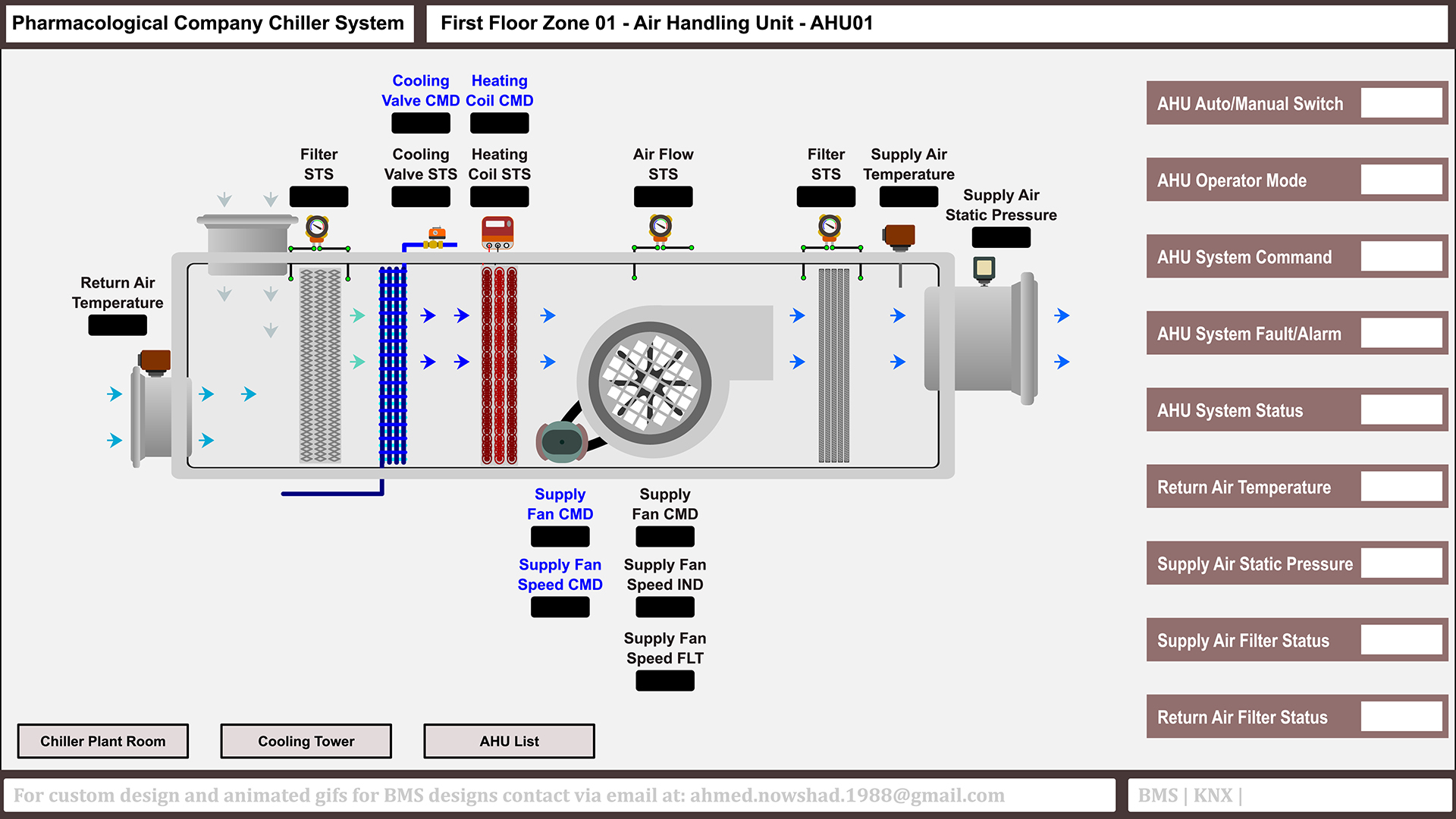Select the Supply Air Temperature sensor icon
The width and height of the screenshot is (1456, 819).
click(x=901, y=235)
